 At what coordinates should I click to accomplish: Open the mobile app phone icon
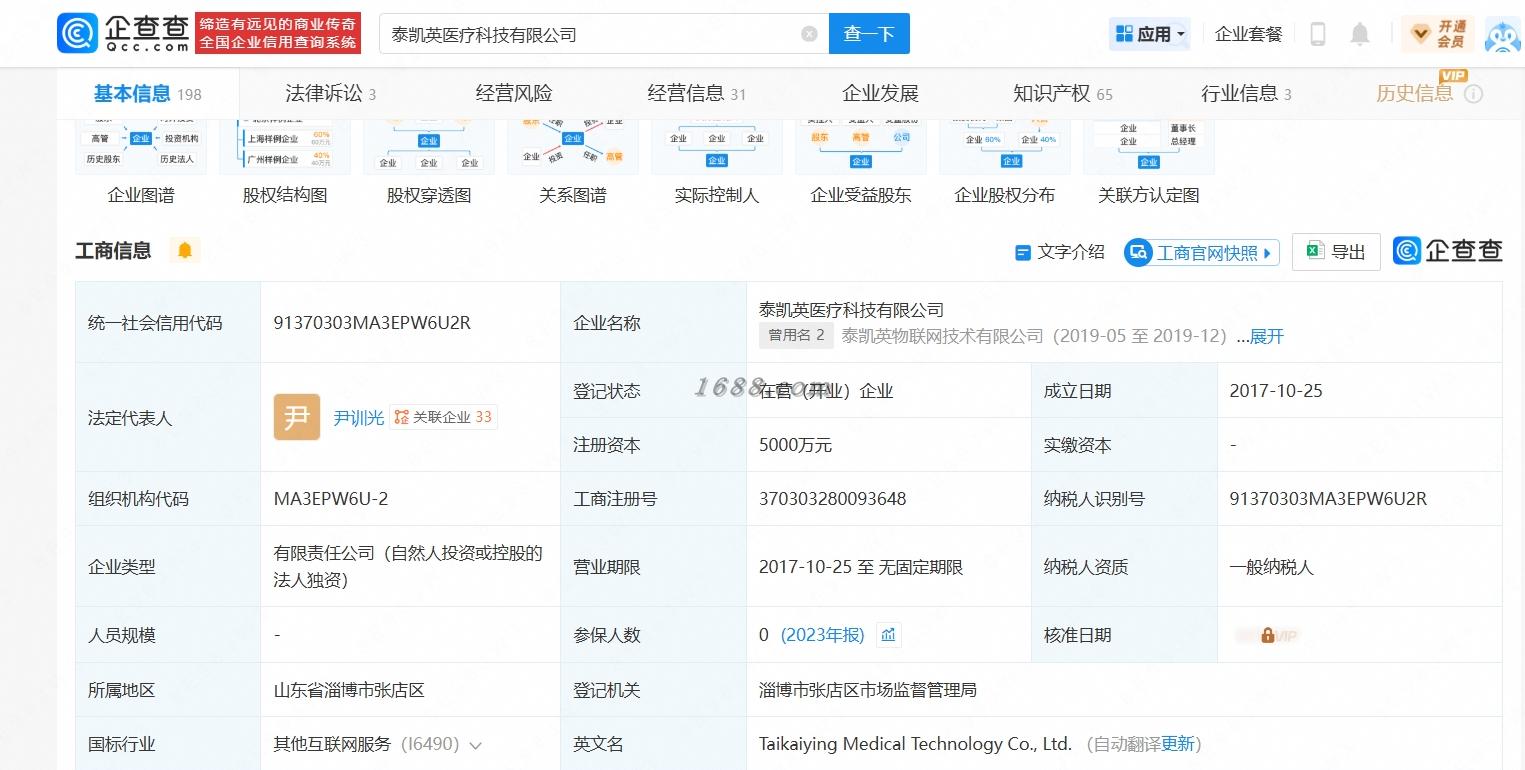[1318, 34]
